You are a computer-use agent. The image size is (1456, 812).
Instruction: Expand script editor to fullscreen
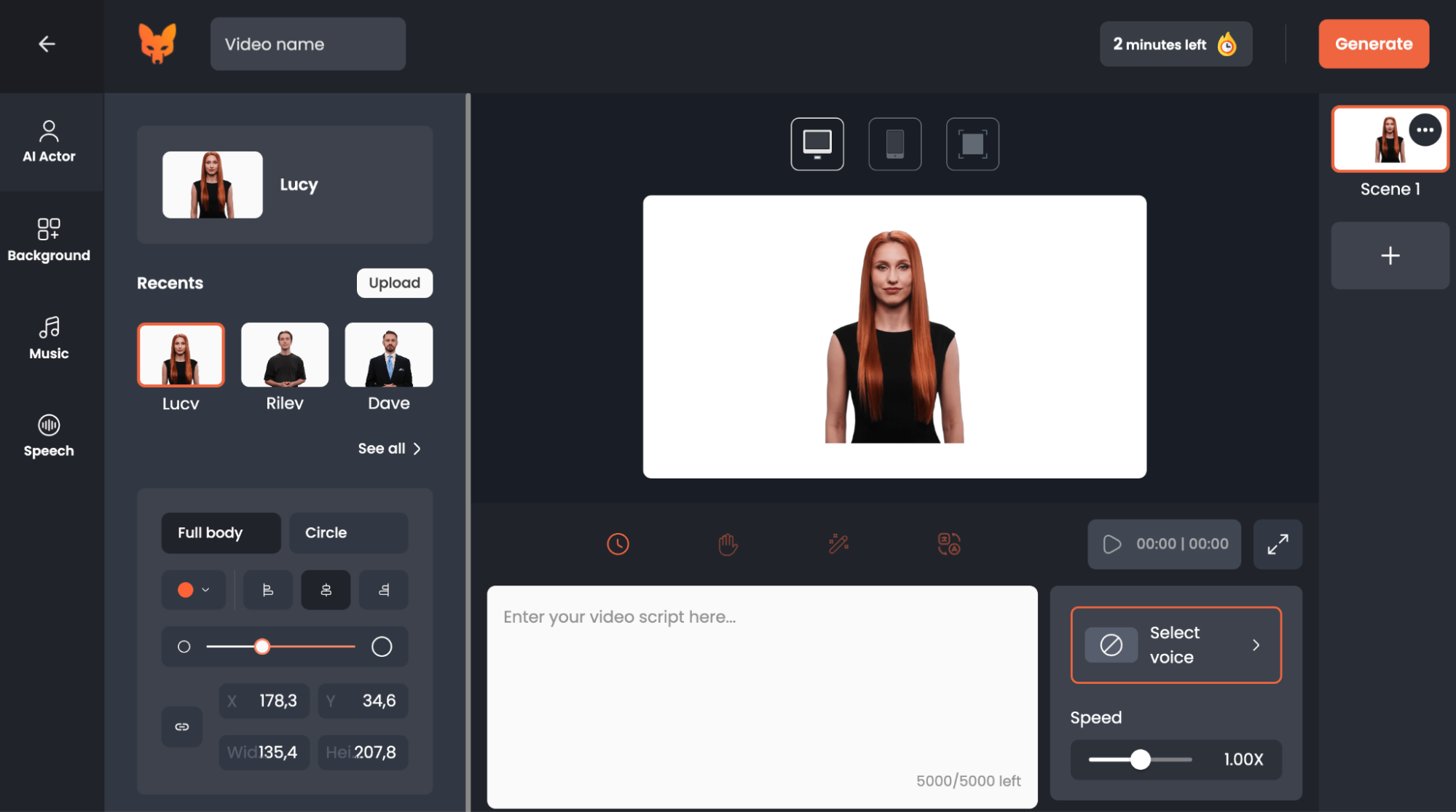(x=1278, y=544)
